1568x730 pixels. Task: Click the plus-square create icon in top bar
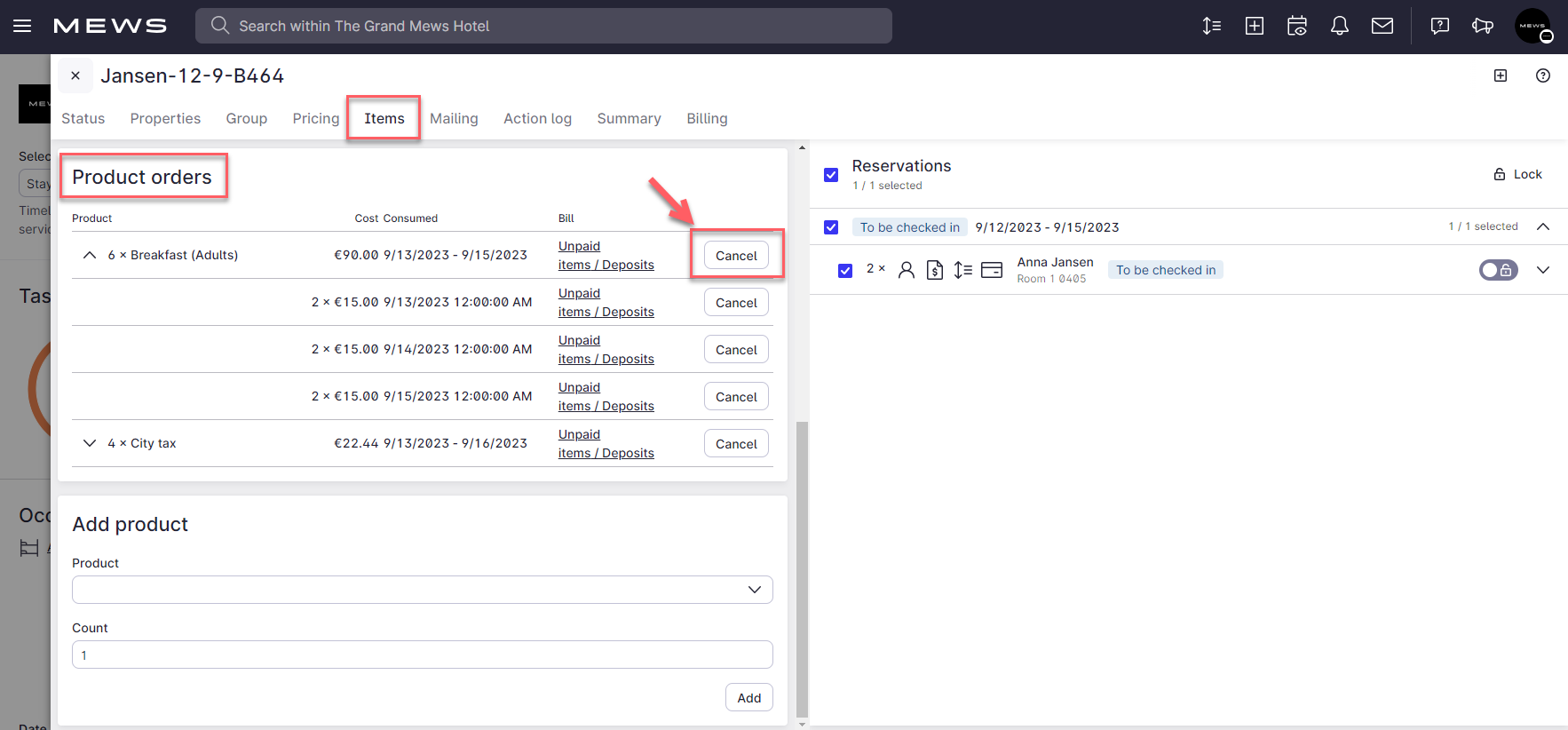coord(1255,26)
